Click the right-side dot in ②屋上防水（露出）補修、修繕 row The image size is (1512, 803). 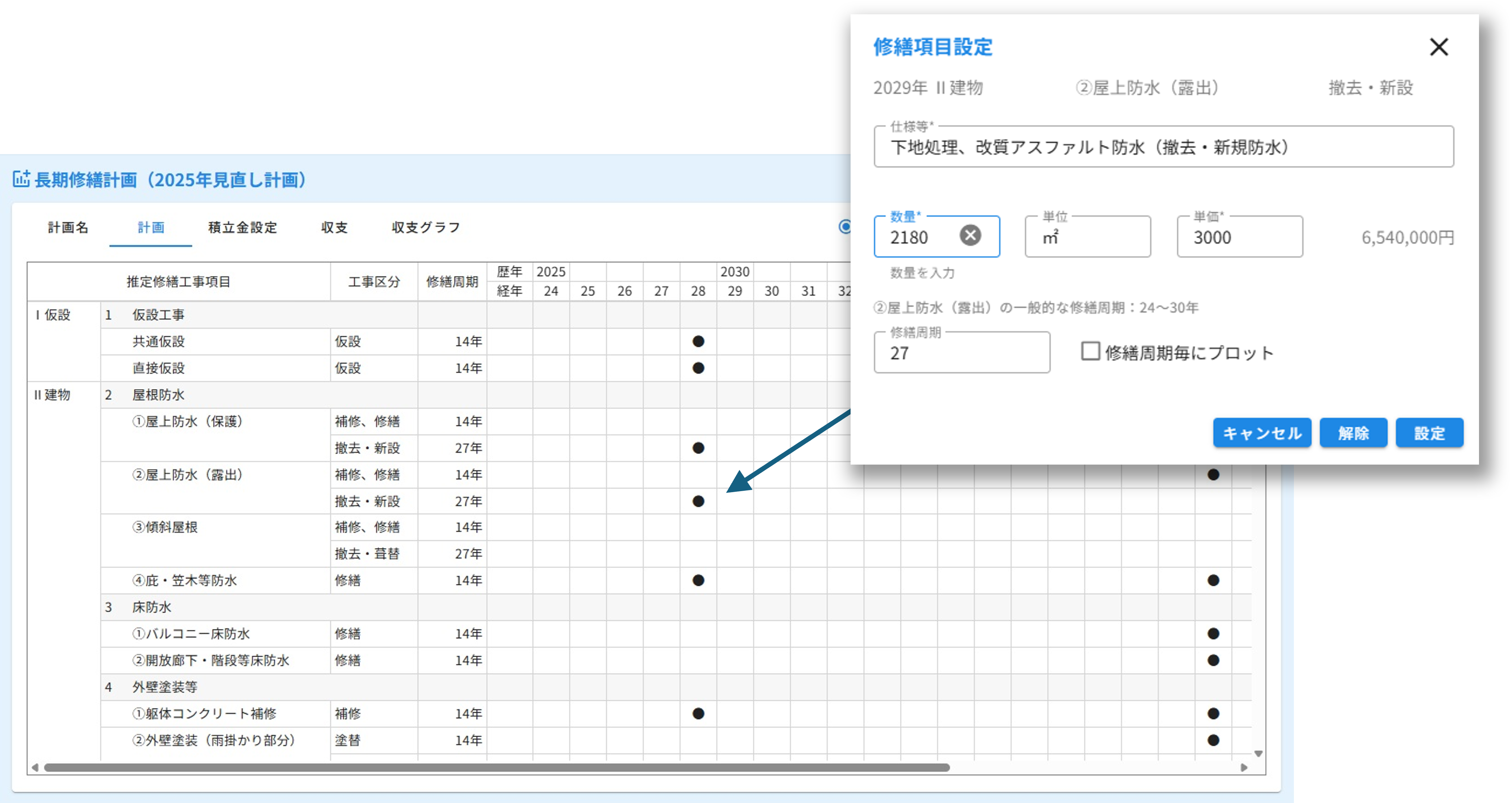(1213, 474)
